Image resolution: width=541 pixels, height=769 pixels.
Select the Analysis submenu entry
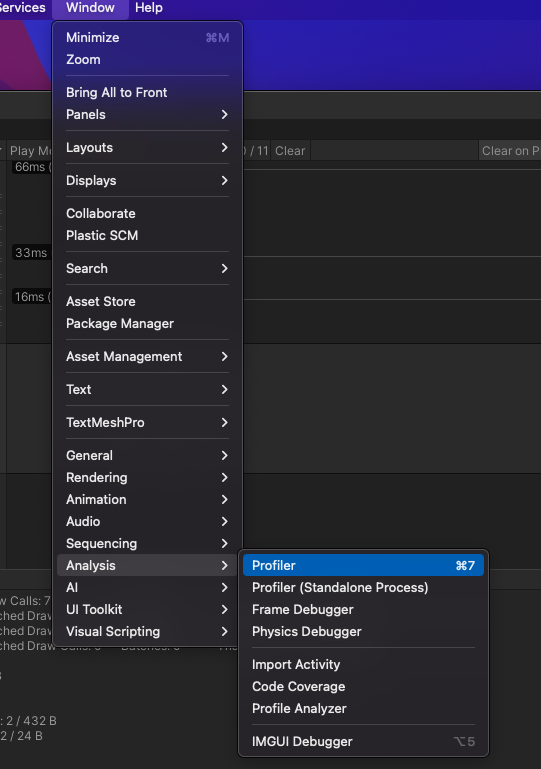tap(147, 565)
